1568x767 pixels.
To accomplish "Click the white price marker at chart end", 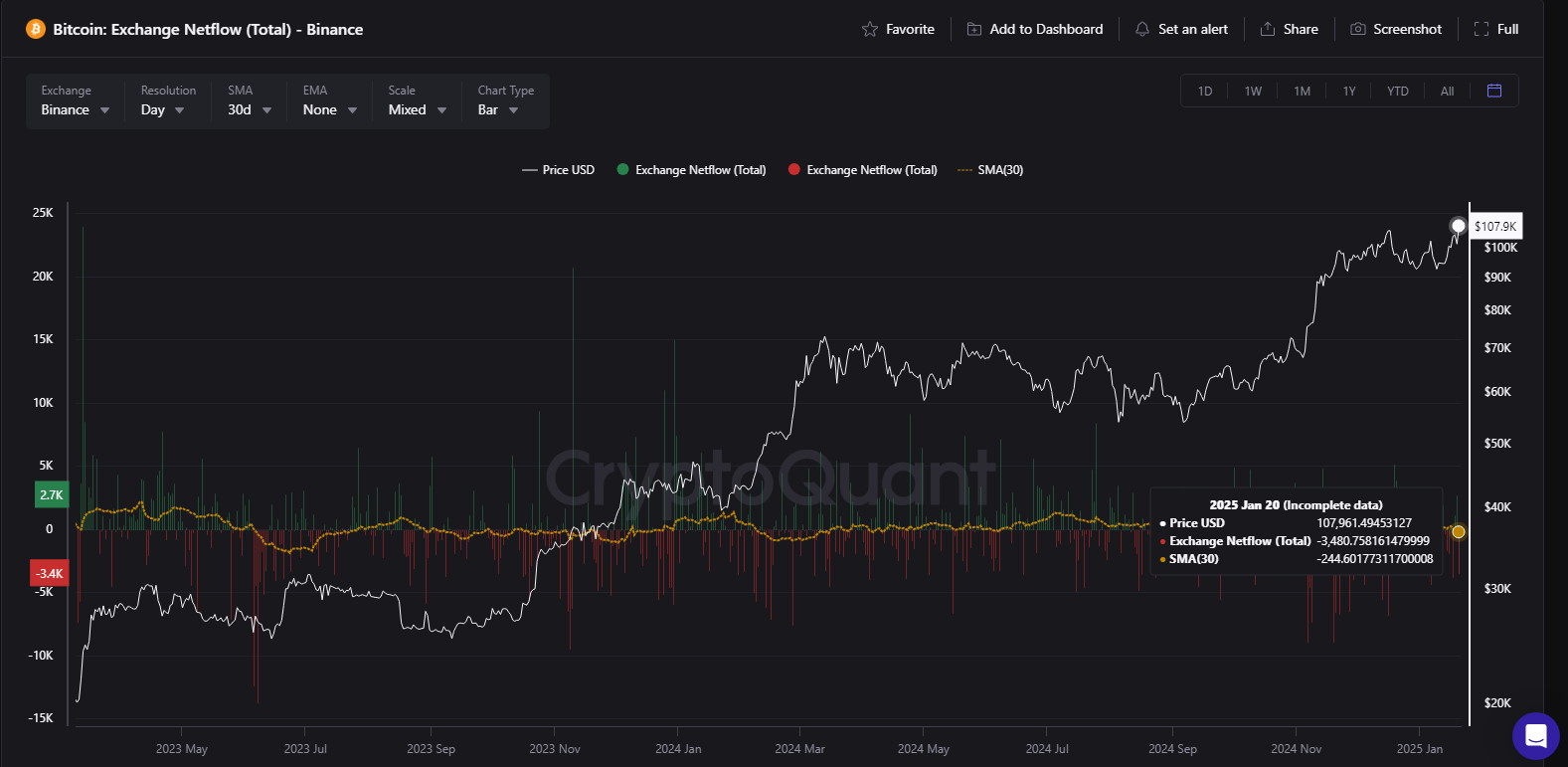I will (x=1459, y=226).
